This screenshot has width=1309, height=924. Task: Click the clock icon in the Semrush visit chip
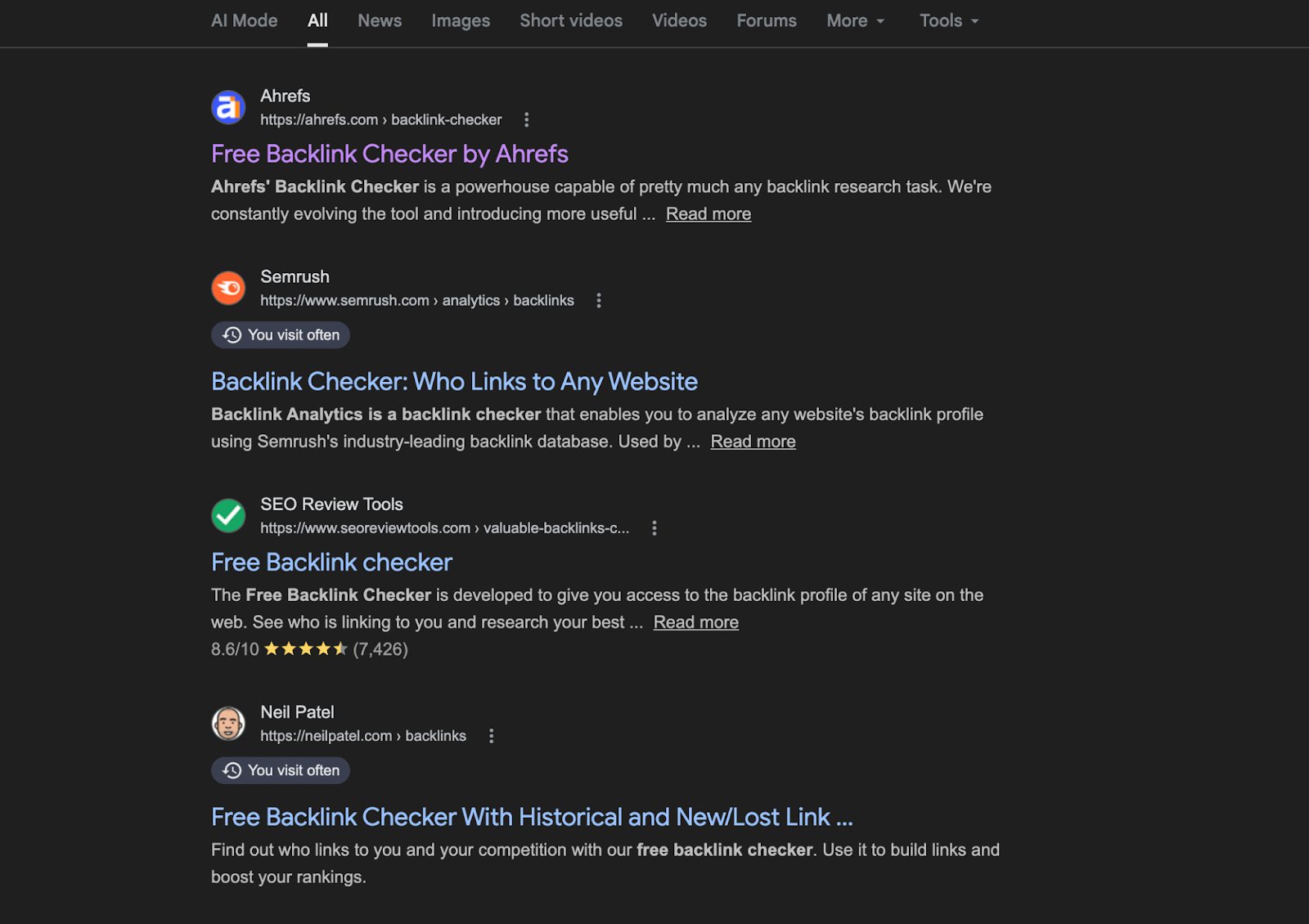click(232, 334)
